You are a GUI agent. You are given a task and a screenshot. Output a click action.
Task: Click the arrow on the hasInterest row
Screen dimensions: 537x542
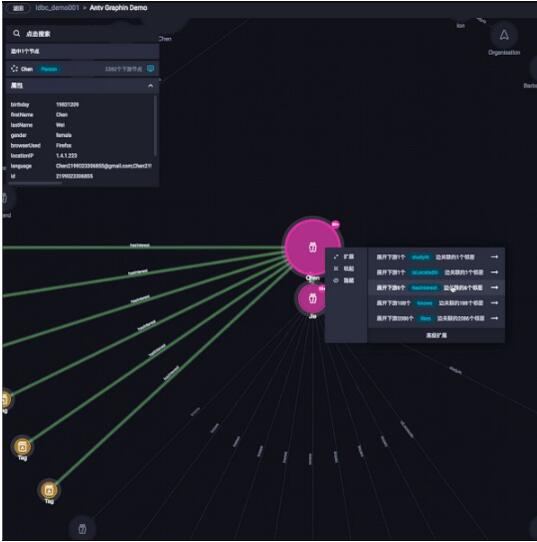494,288
